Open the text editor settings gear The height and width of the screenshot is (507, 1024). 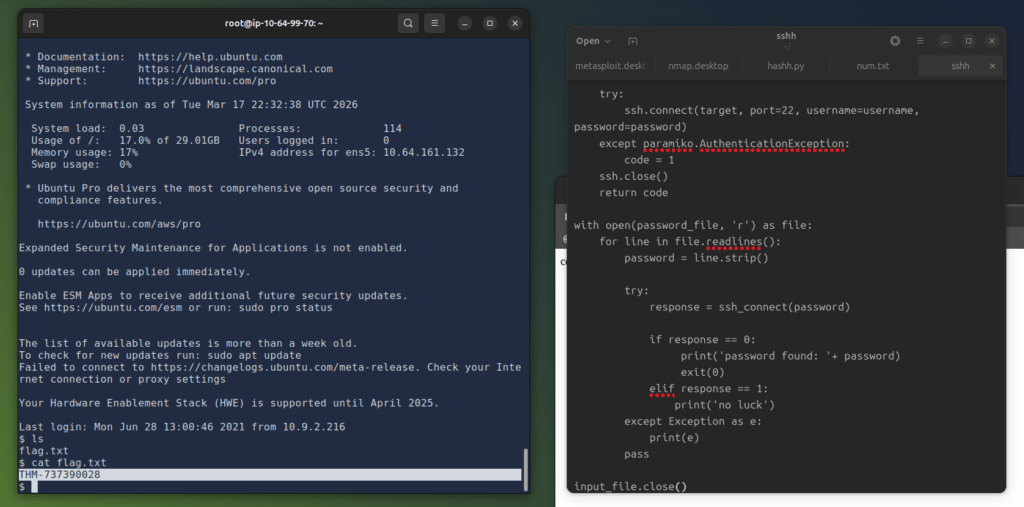pyautogui.click(x=895, y=41)
